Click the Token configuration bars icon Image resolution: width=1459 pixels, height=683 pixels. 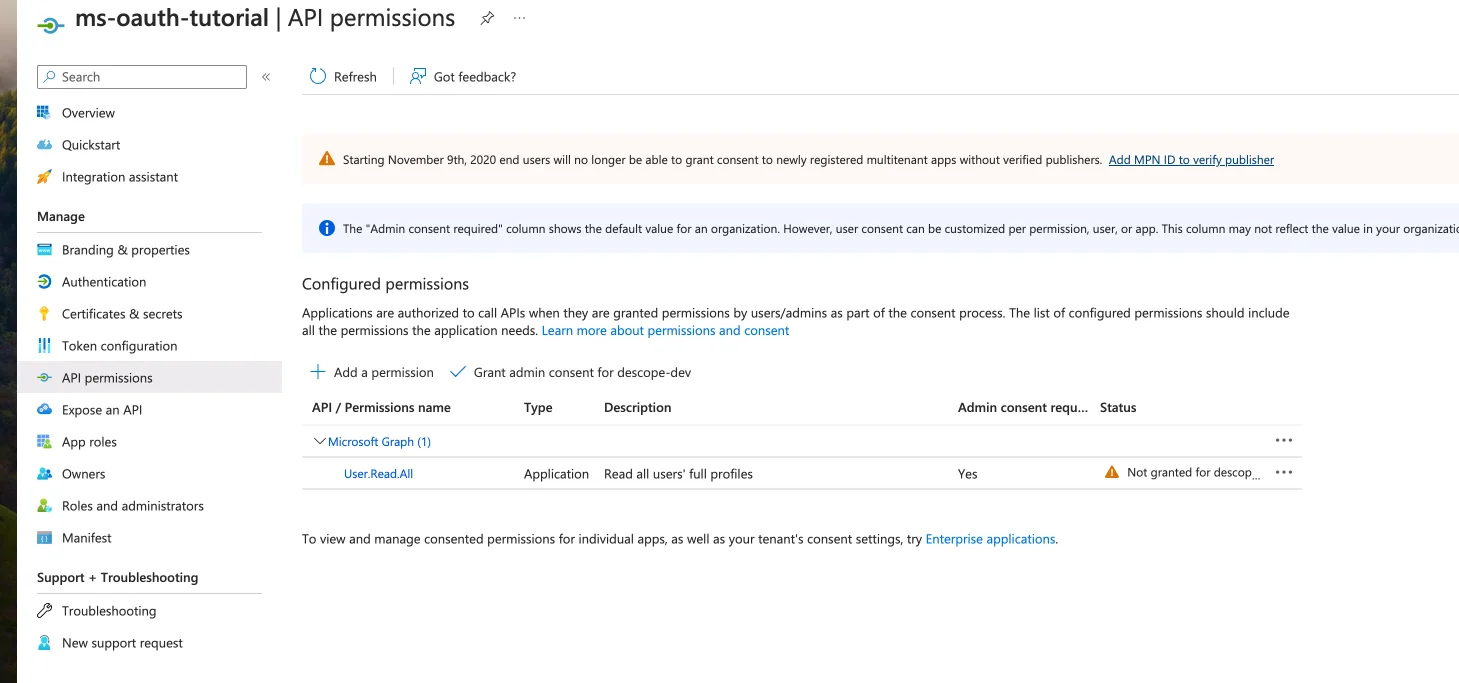click(44, 346)
